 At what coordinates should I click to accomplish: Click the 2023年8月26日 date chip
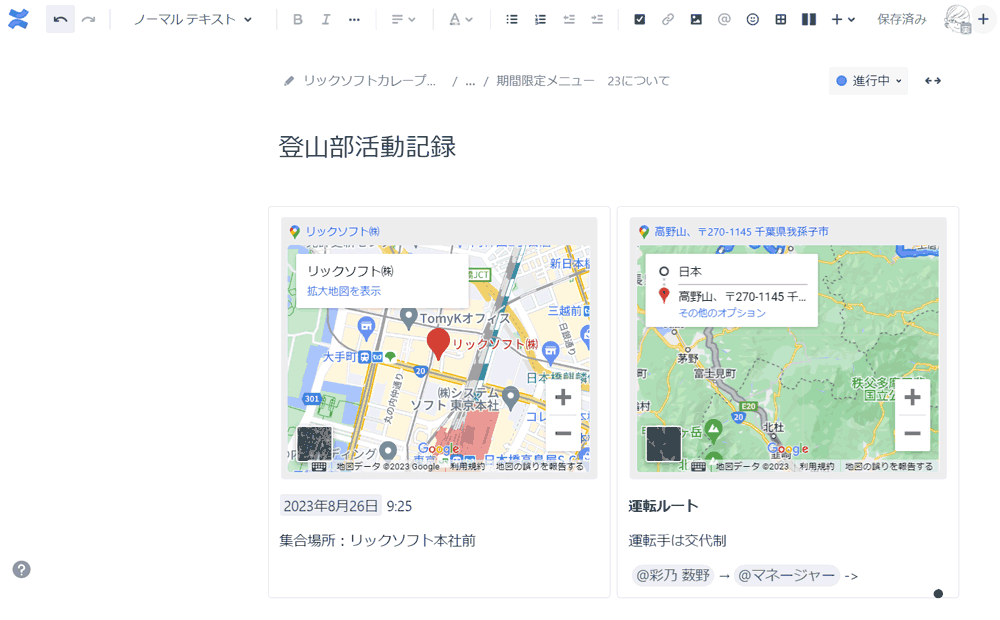pos(331,506)
